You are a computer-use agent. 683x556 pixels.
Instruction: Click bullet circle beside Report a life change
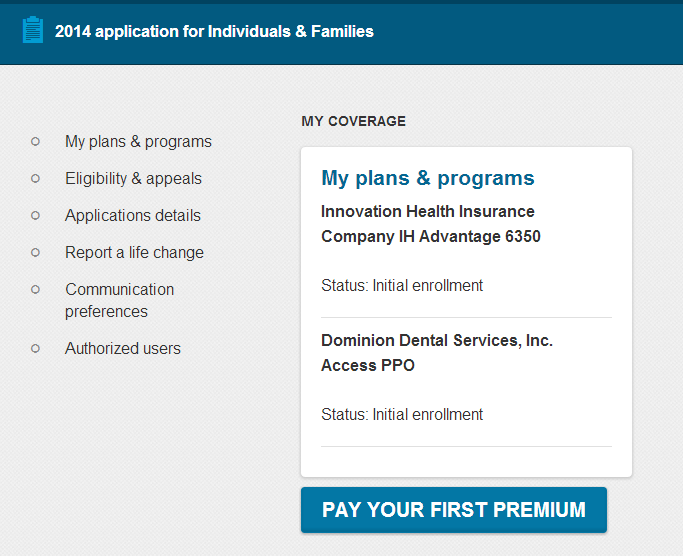tap(35, 253)
